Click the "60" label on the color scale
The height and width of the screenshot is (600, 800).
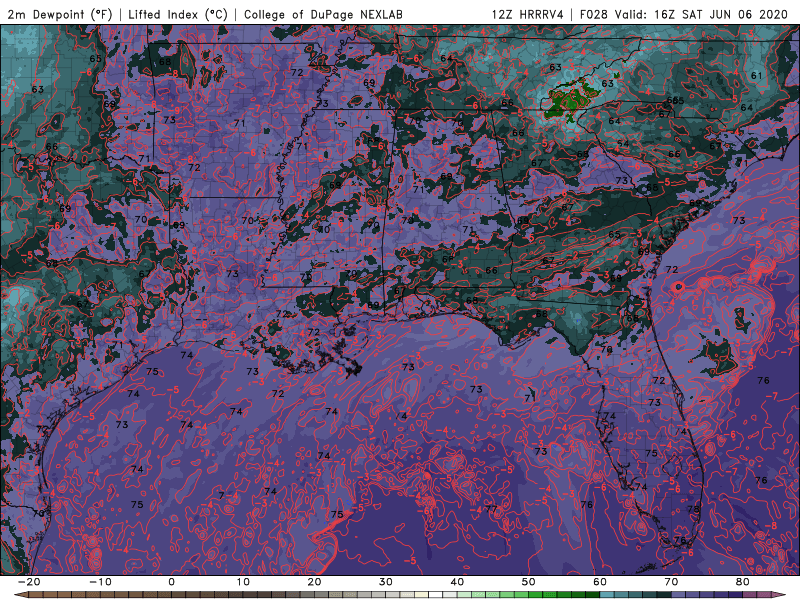click(600, 582)
